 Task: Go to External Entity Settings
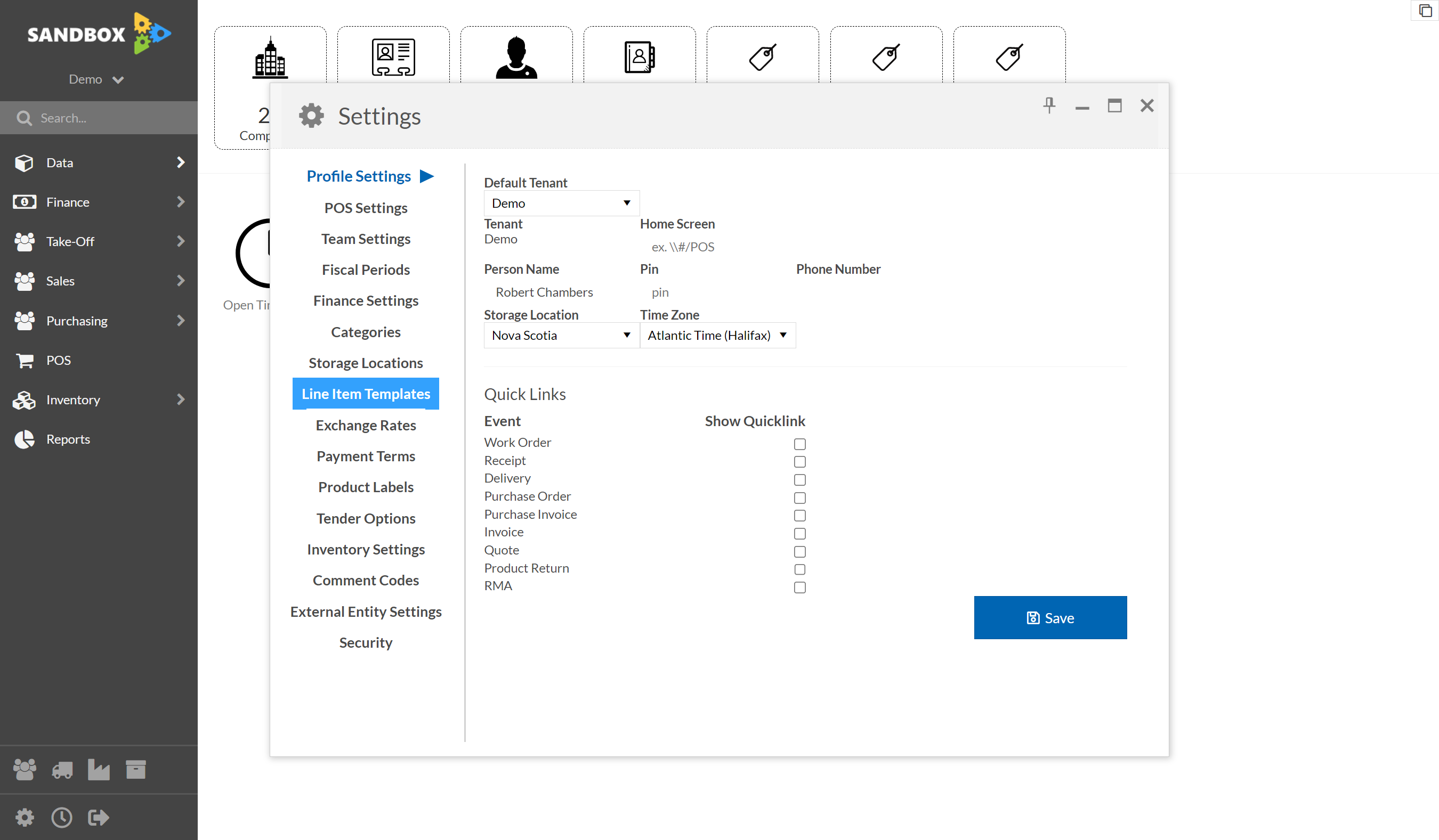366,611
